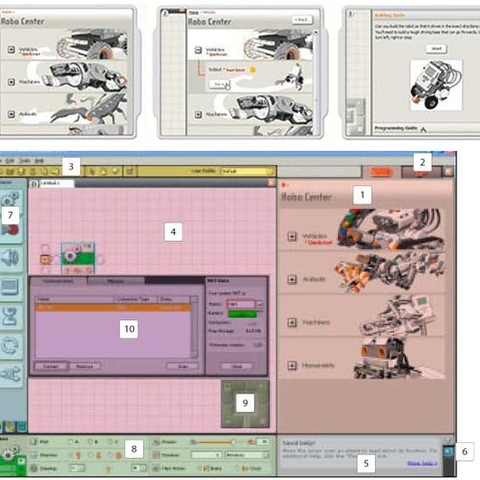This screenshot has height=480, width=480.
Task: Select the Loop block in the palette
Action: click(11, 345)
